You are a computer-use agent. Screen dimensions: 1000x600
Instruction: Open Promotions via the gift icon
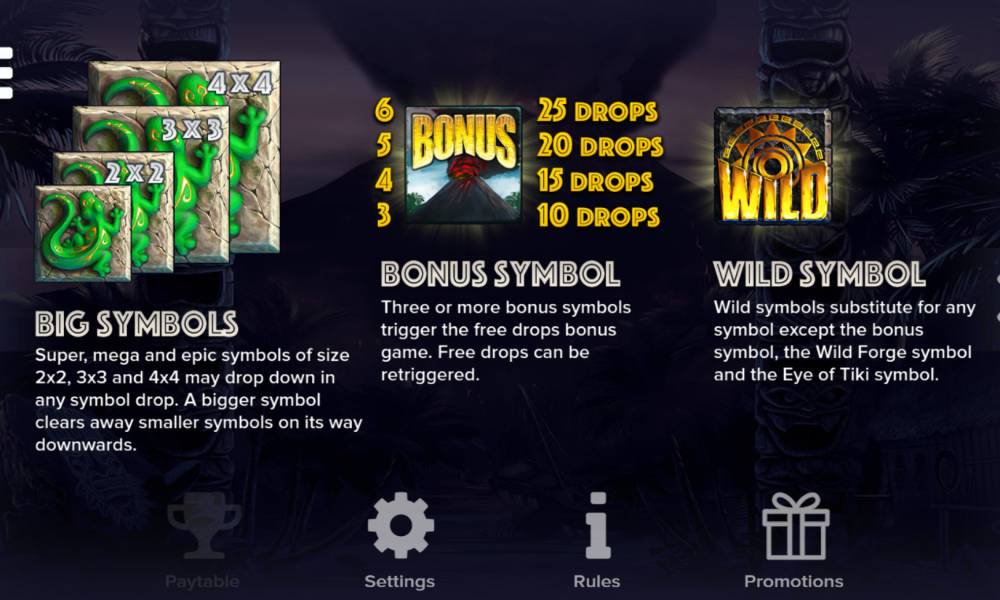(x=795, y=526)
